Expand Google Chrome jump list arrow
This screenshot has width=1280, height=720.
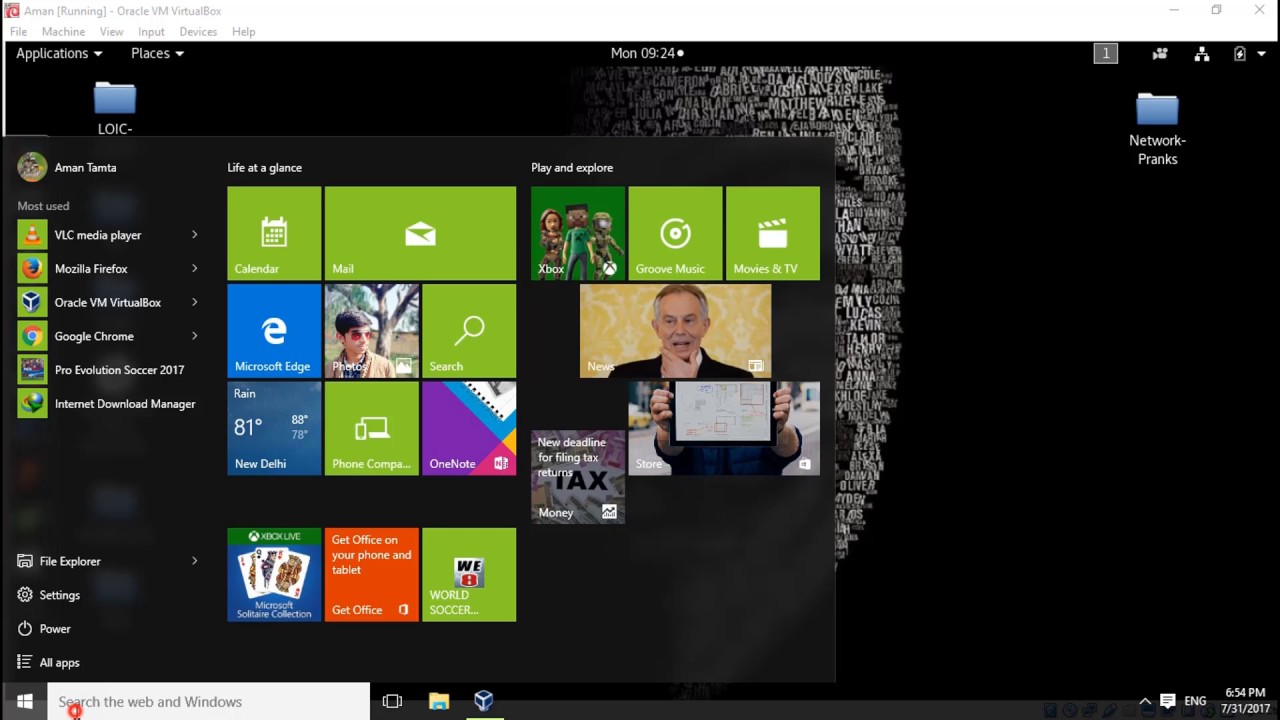pyautogui.click(x=194, y=336)
